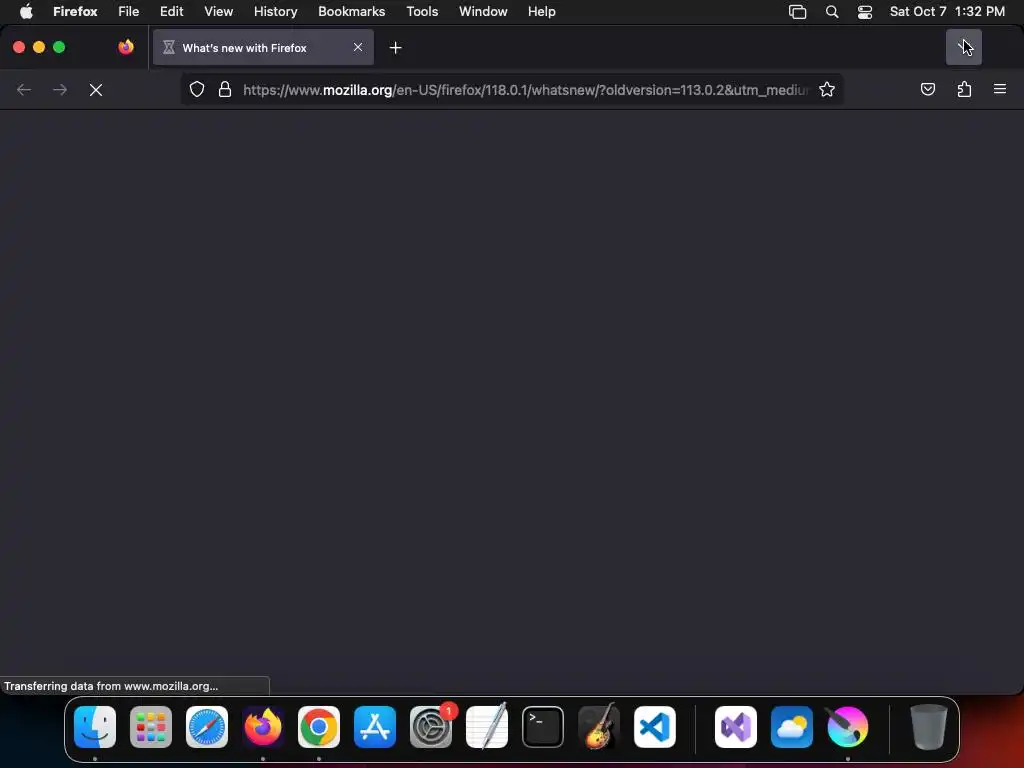1024x768 pixels.
Task: Open the colorful paintbrush app in dock
Action: point(848,727)
